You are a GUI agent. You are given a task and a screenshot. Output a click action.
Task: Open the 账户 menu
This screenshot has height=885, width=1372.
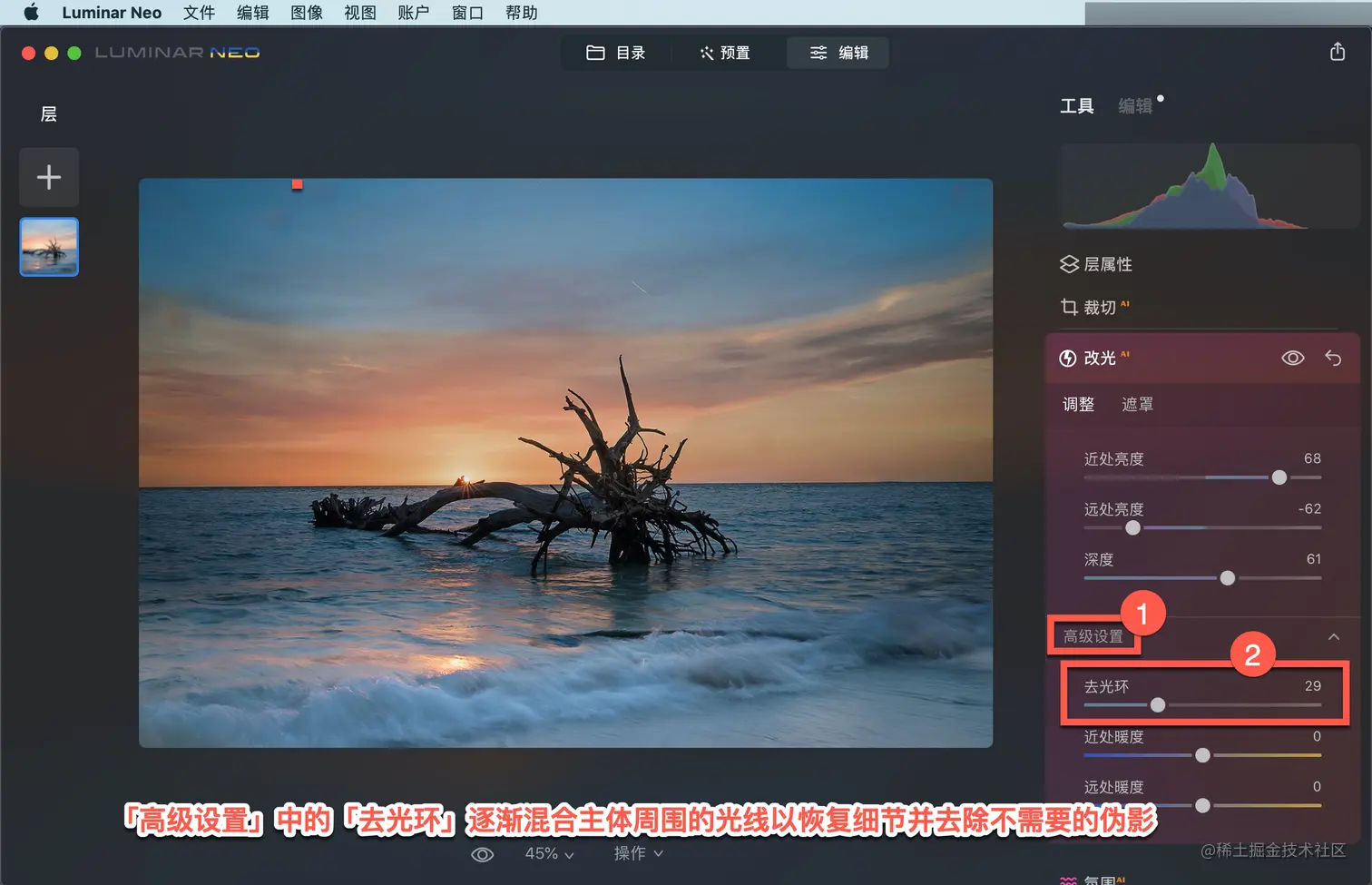coord(414,13)
